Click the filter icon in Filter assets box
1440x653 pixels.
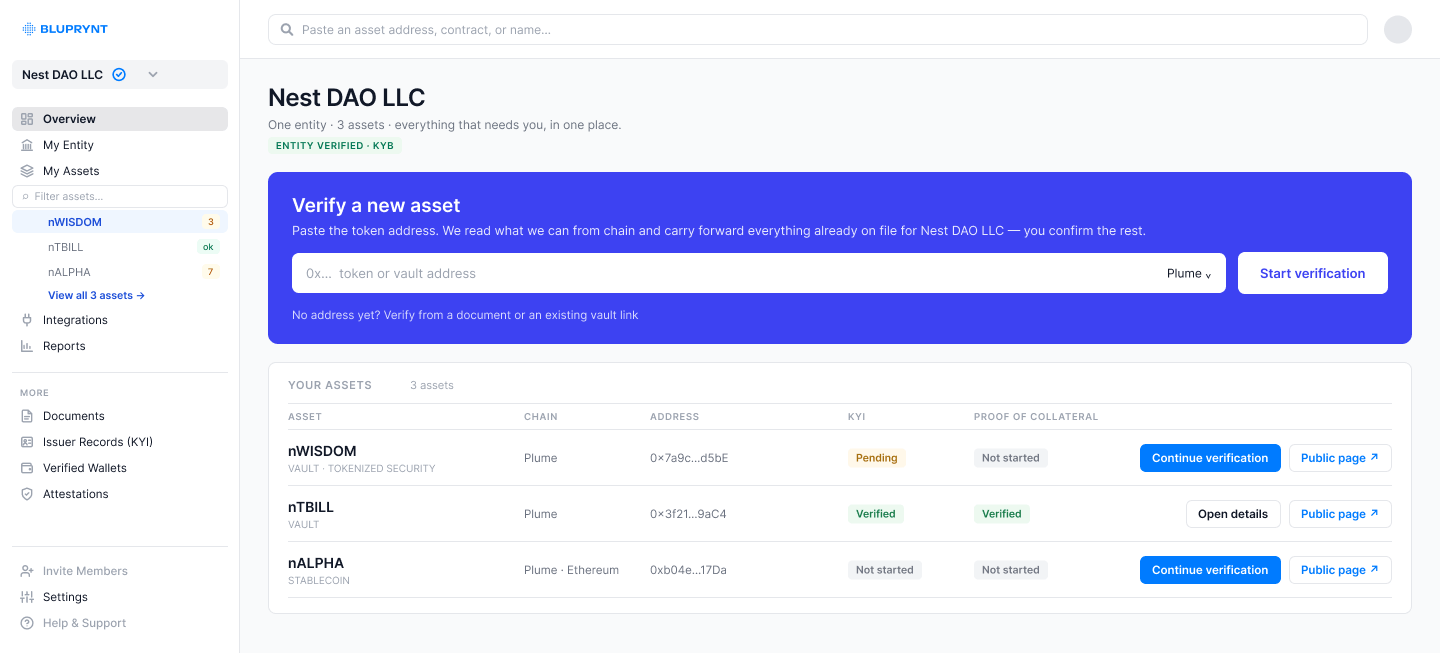click(26, 197)
